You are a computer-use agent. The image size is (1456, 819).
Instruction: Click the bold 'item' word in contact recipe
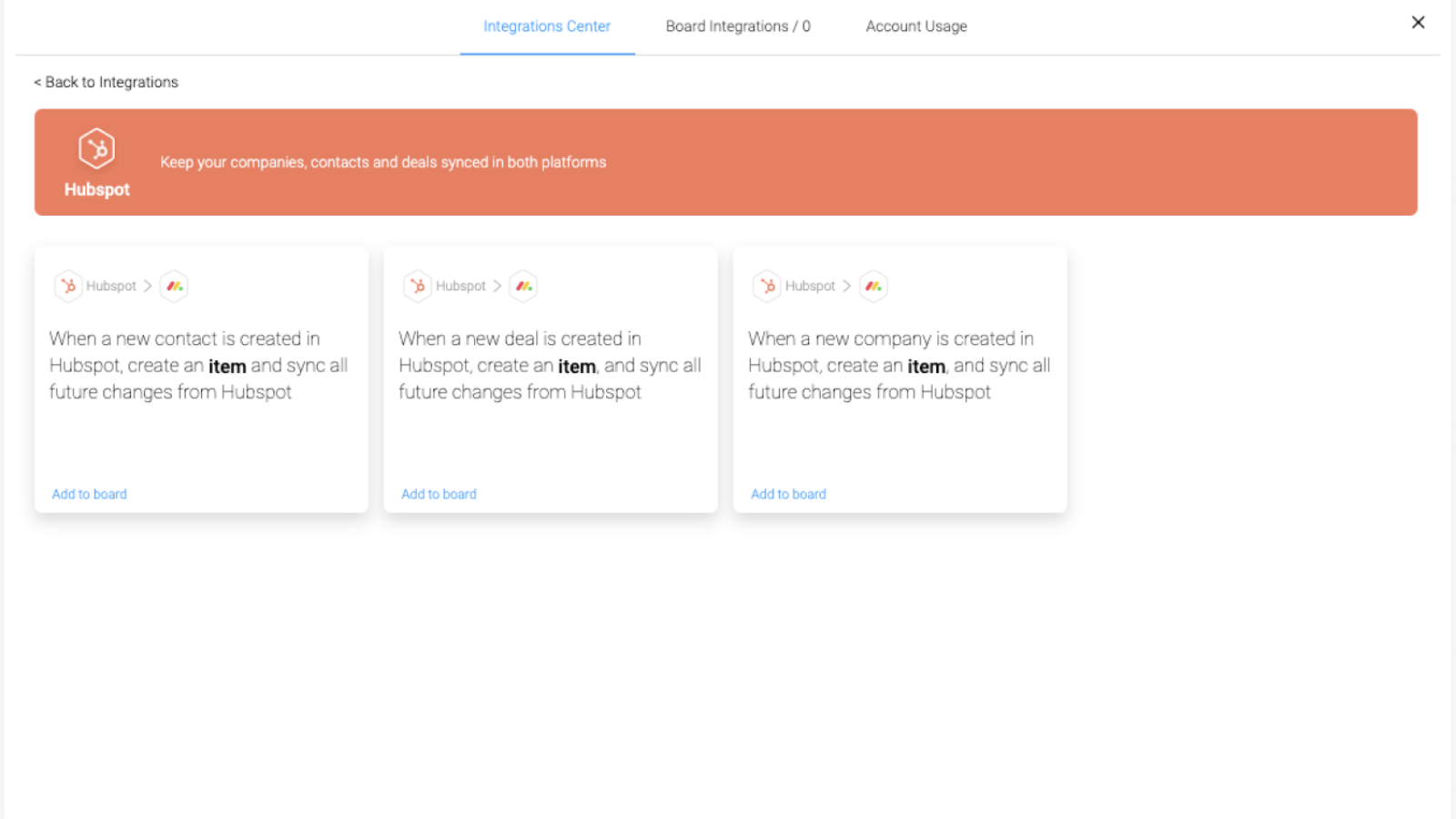point(227,366)
